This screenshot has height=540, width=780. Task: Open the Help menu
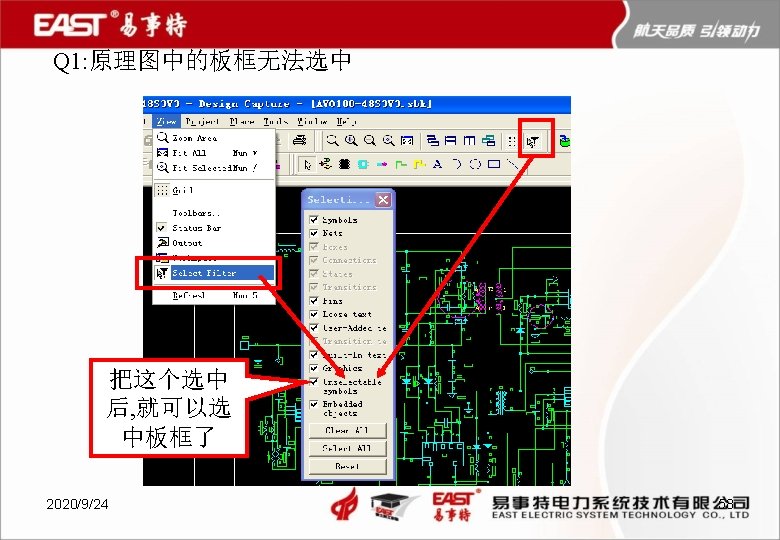coord(346,121)
